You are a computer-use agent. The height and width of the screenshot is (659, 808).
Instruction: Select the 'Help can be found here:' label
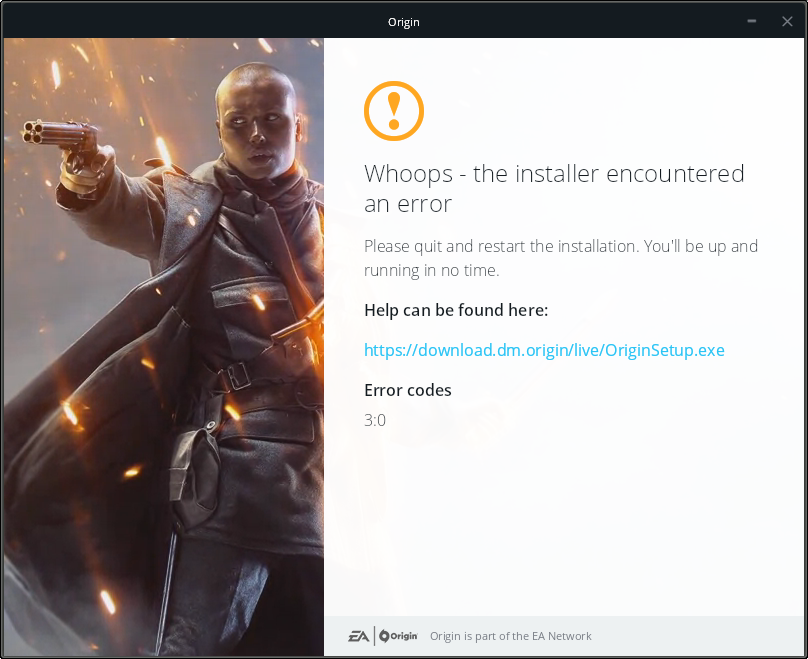(x=456, y=310)
